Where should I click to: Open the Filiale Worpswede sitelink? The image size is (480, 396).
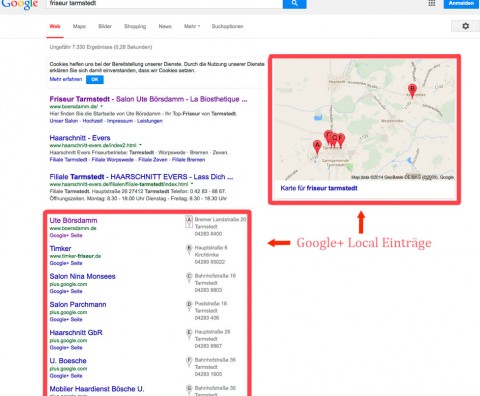113,160
